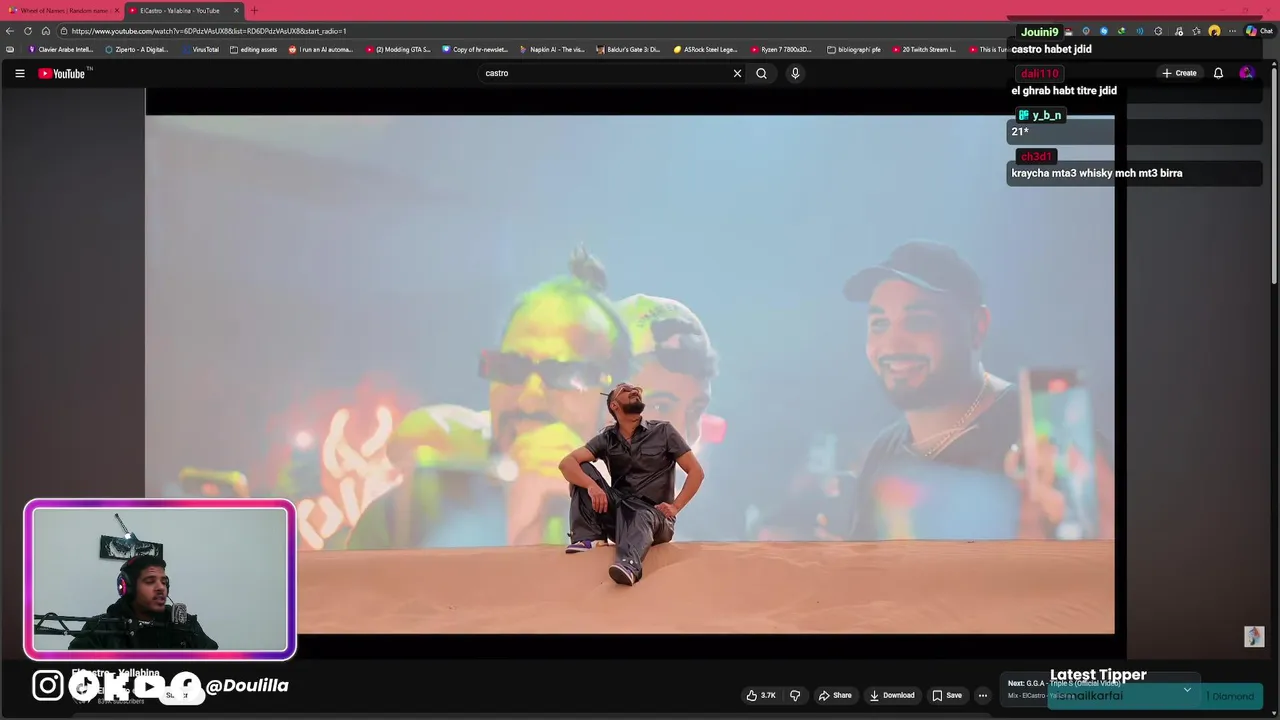
Task: Open 'I run an AI automa...' bookmark
Action: [x=321, y=49]
